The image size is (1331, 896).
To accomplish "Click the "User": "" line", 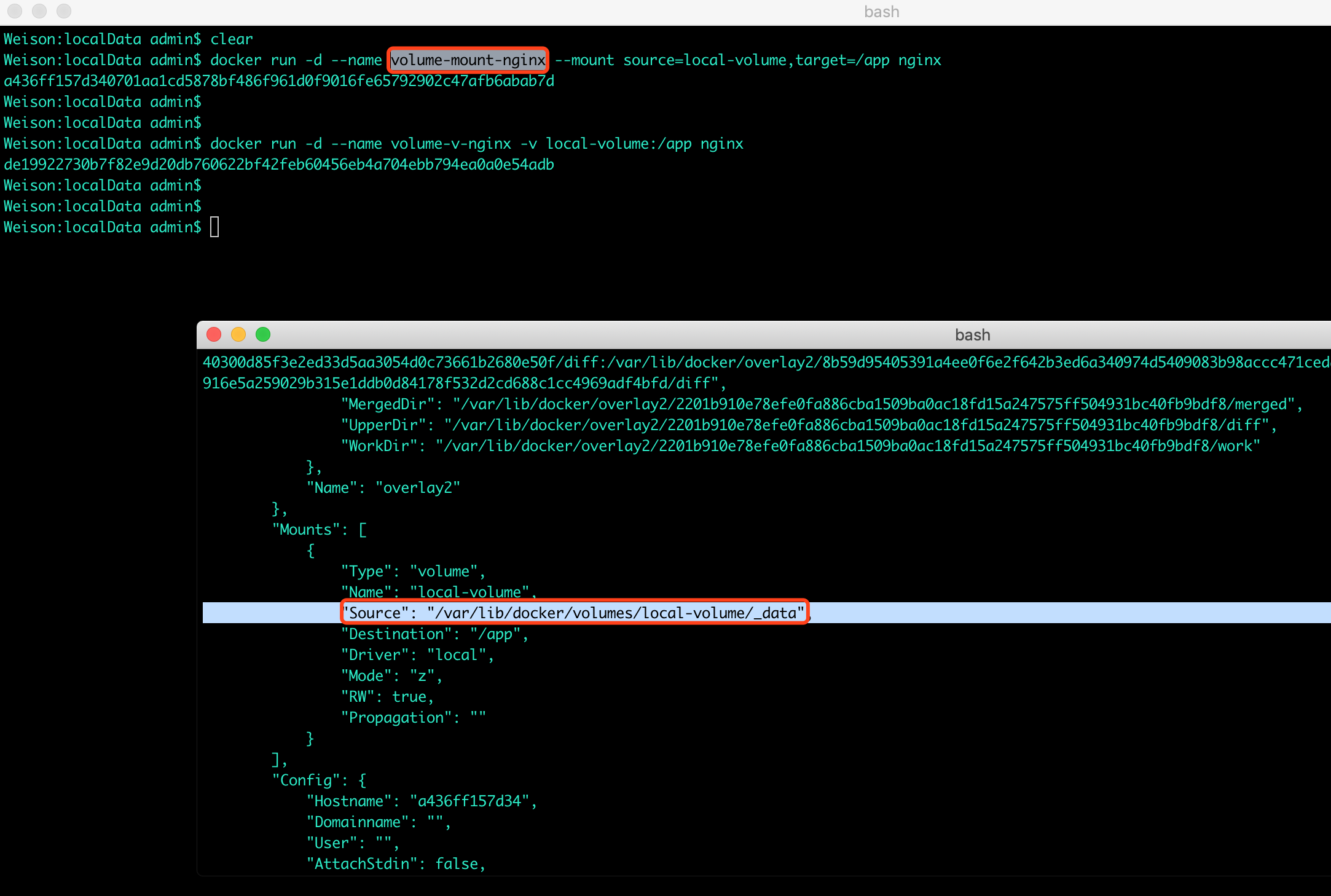I will click(353, 843).
